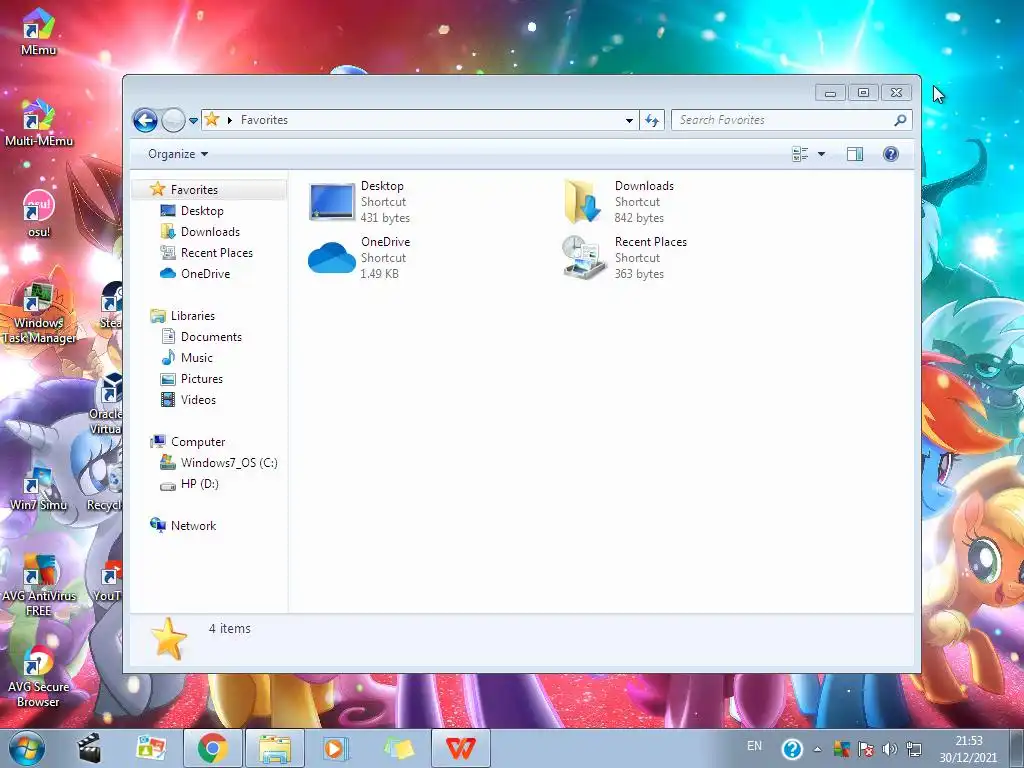
Task: Open the address bar history dropdown
Action: [629, 120]
